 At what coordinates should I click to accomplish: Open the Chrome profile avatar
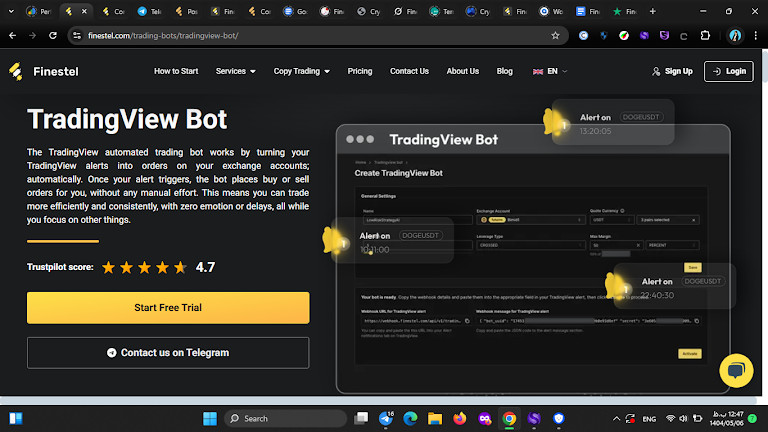[x=735, y=35]
